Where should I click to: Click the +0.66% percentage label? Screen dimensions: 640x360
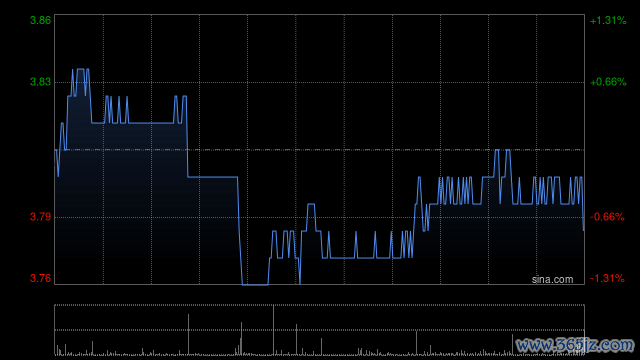pos(608,82)
